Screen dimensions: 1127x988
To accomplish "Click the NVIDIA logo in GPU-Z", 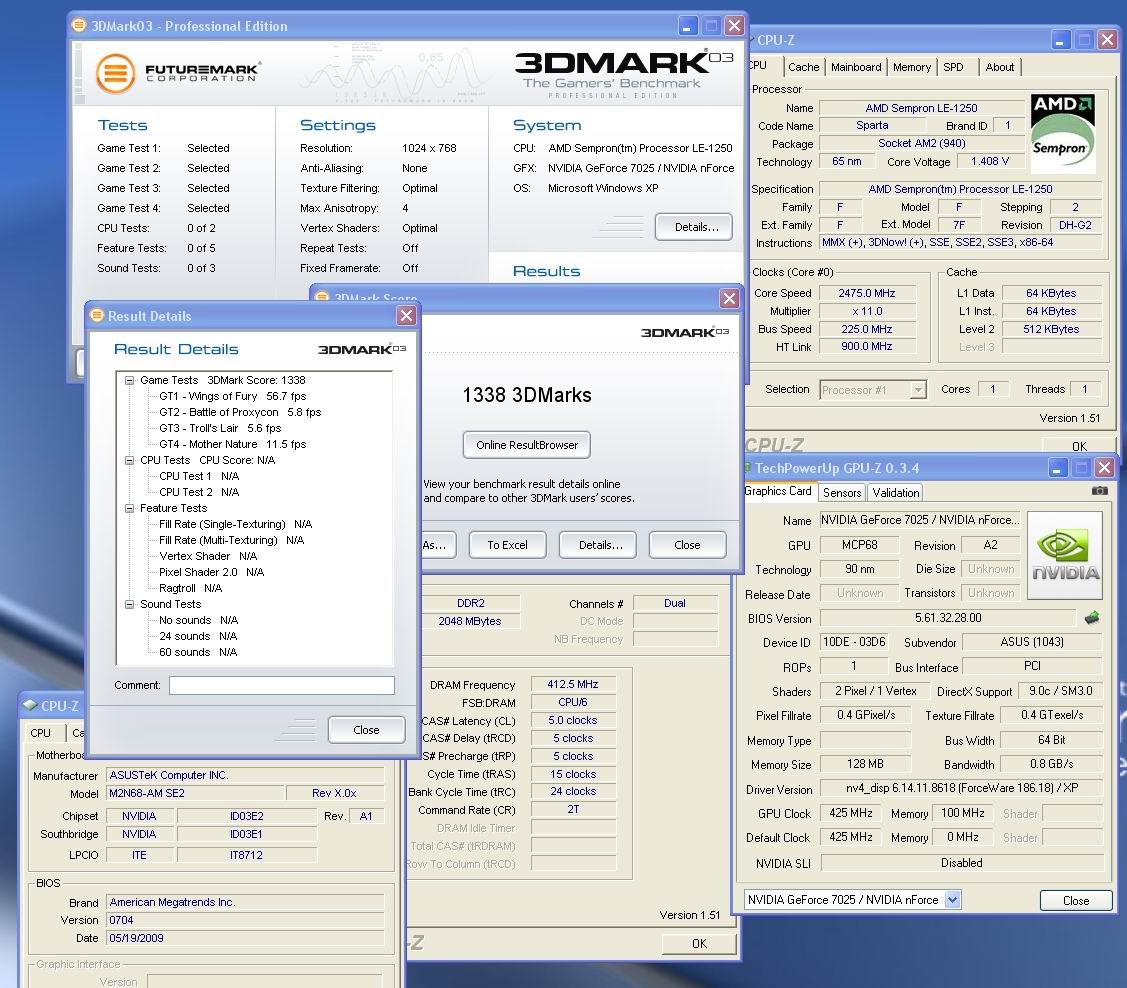I will tap(1065, 555).
